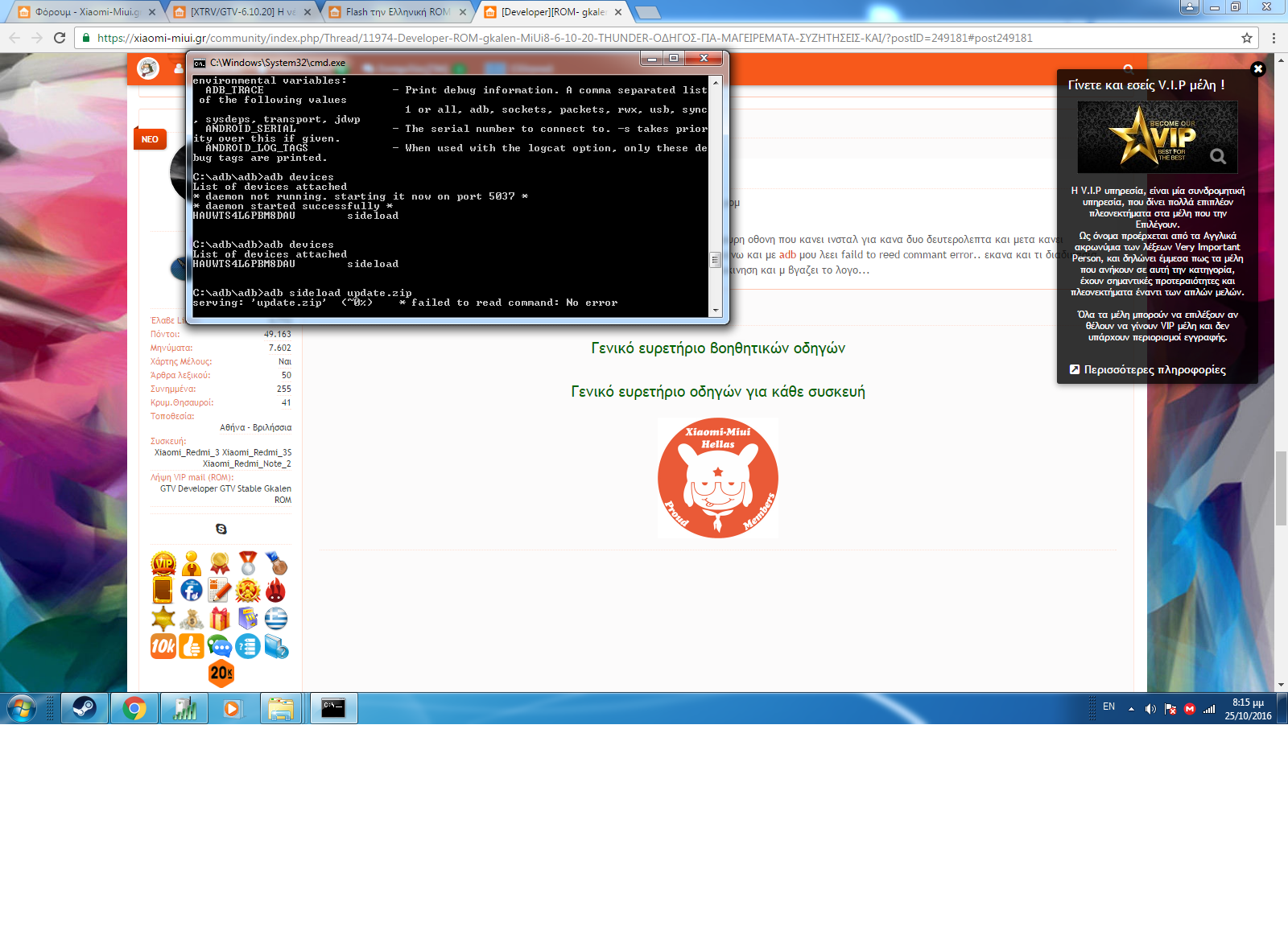1288x931 pixels.
Task: Click the VIP badge in the profile
Action: point(163,563)
